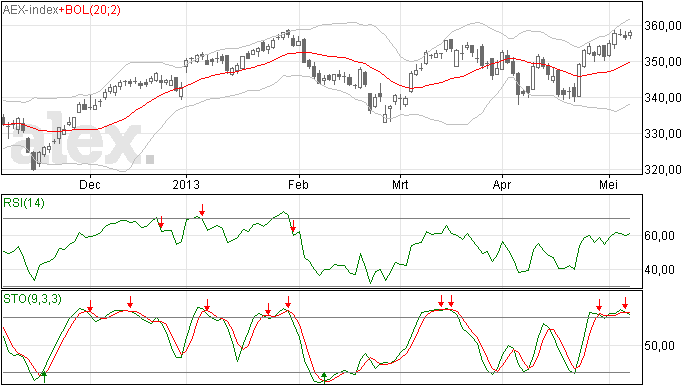
Task: Select the 360,00 price axis value
Action: point(663,26)
